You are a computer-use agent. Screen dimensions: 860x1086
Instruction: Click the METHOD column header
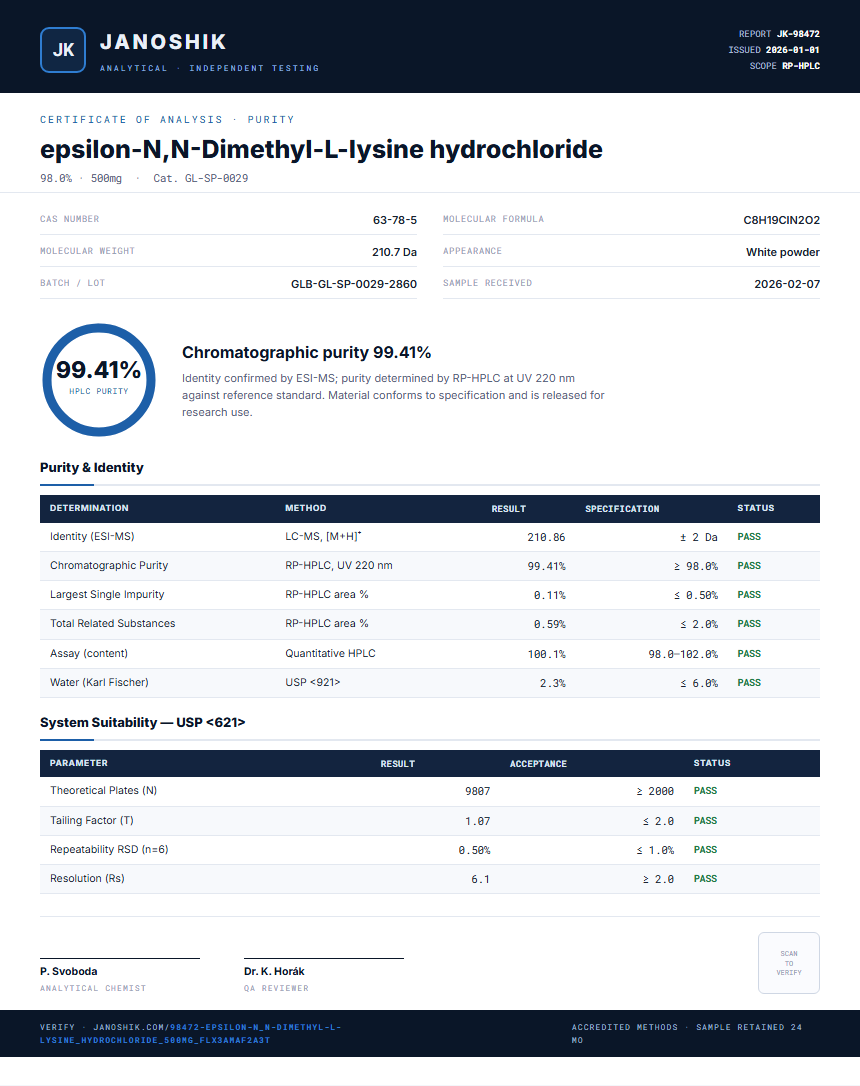coord(305,508)
